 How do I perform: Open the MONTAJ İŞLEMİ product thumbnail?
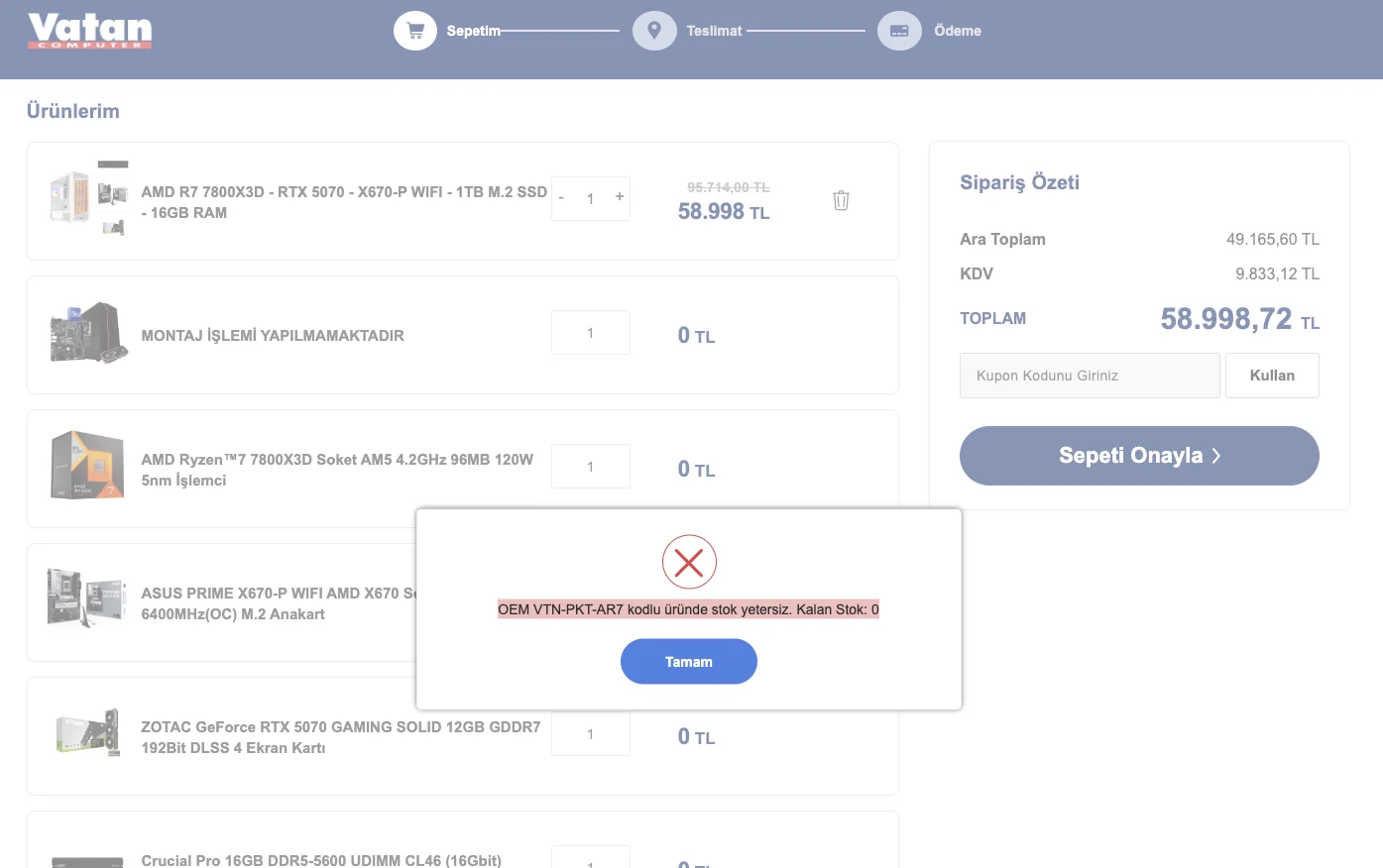(x=89, y=334)
